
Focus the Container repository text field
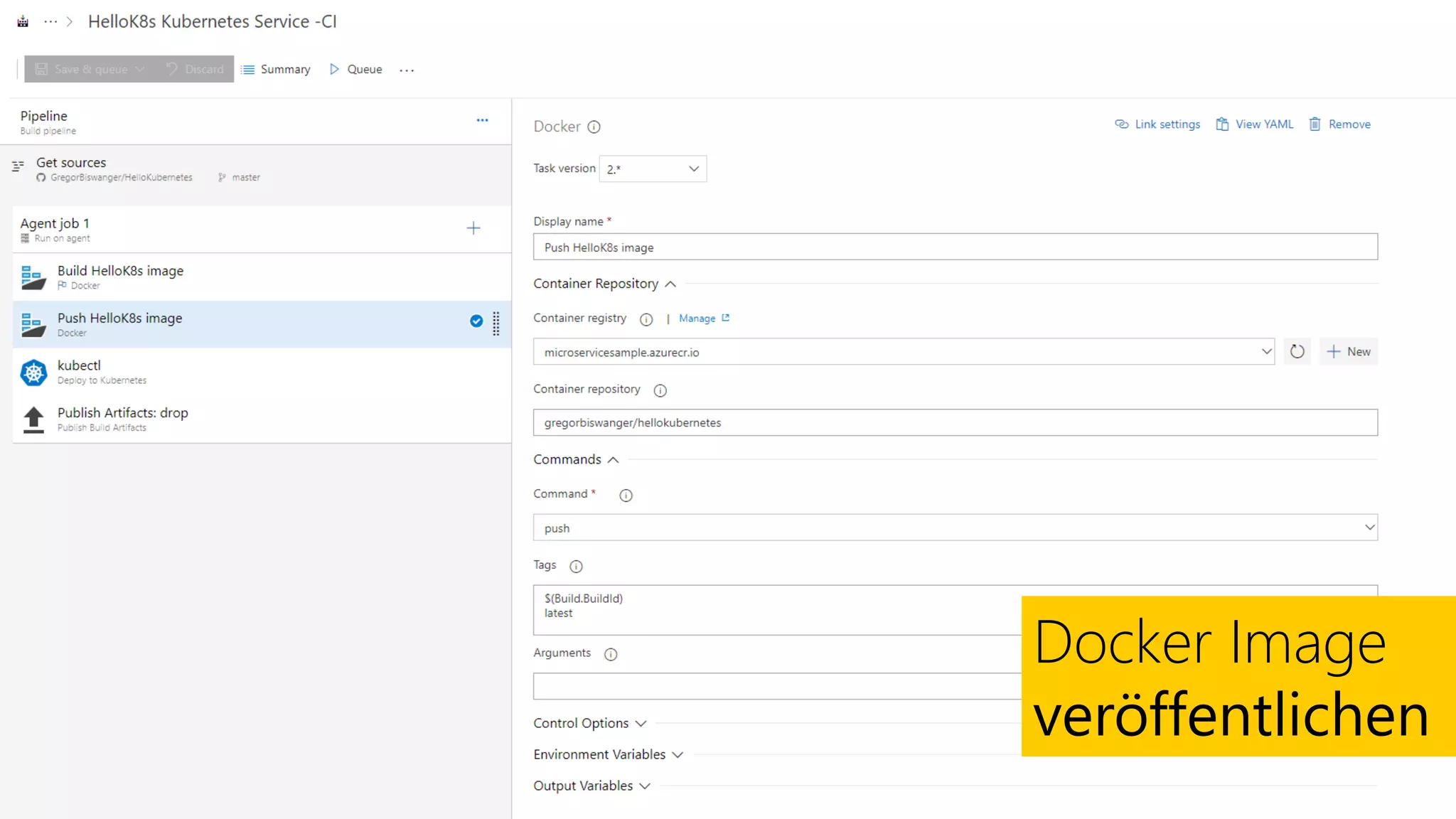pyautogui.click(x=955, y=422)
